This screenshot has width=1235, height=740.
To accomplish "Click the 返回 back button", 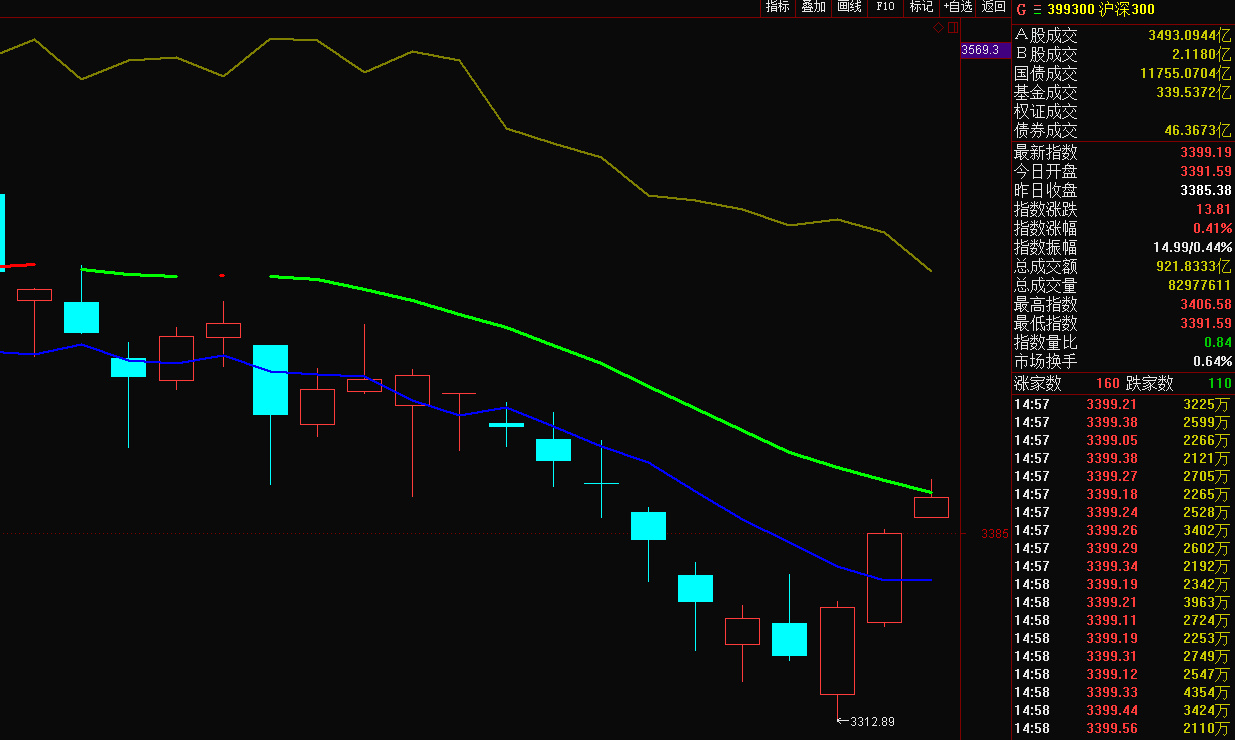I will click(993, 7).
